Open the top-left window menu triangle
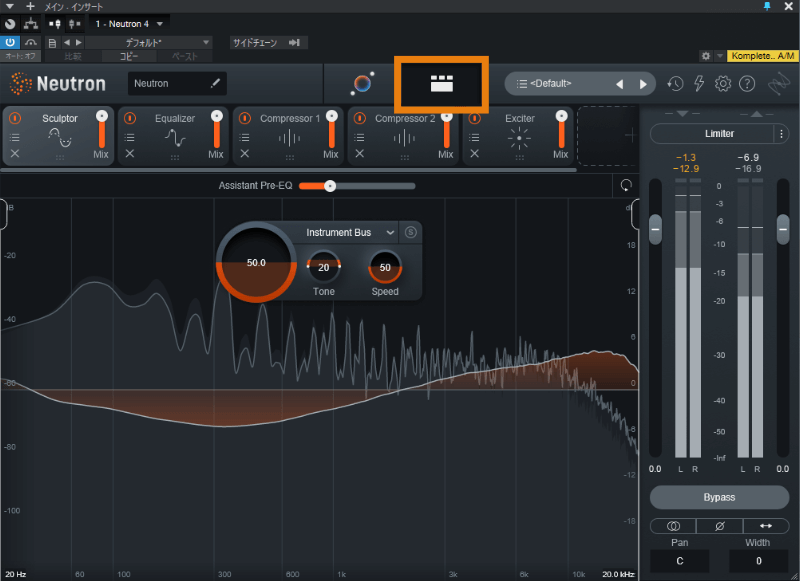 point(10,6)
